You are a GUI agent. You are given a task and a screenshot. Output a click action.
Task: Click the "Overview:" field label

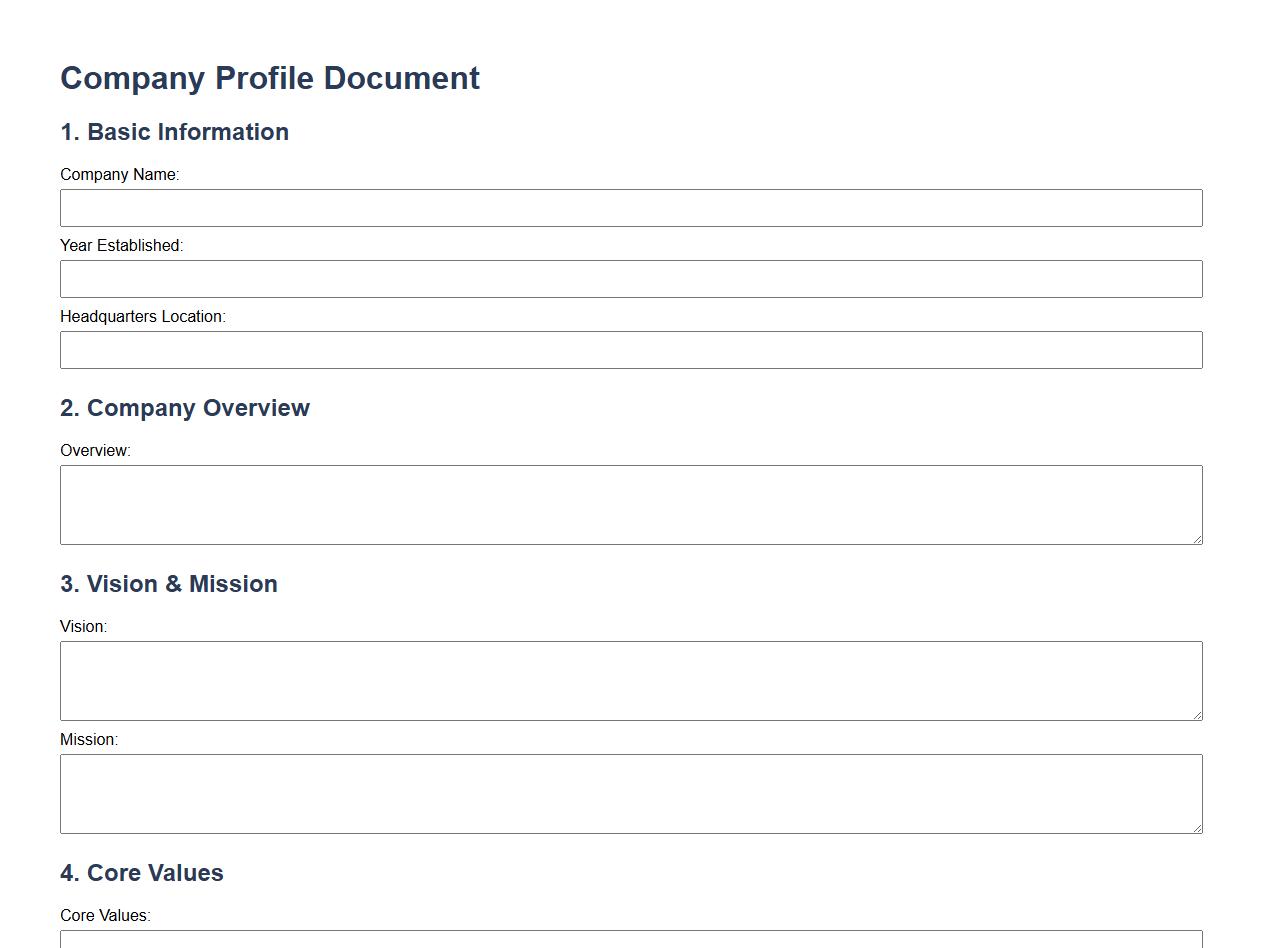pos(95,451)
